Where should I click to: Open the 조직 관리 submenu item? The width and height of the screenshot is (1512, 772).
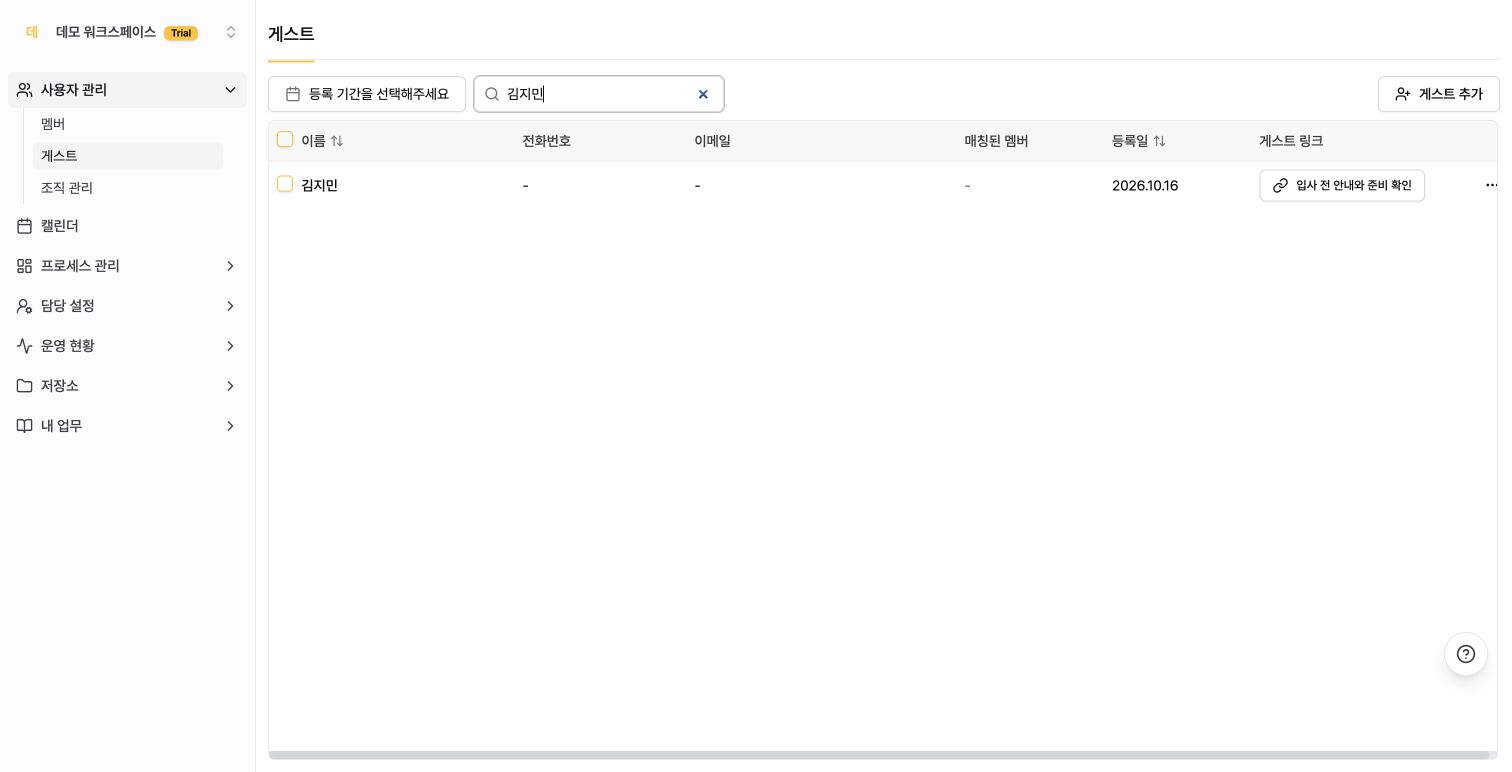pos(127,188)
